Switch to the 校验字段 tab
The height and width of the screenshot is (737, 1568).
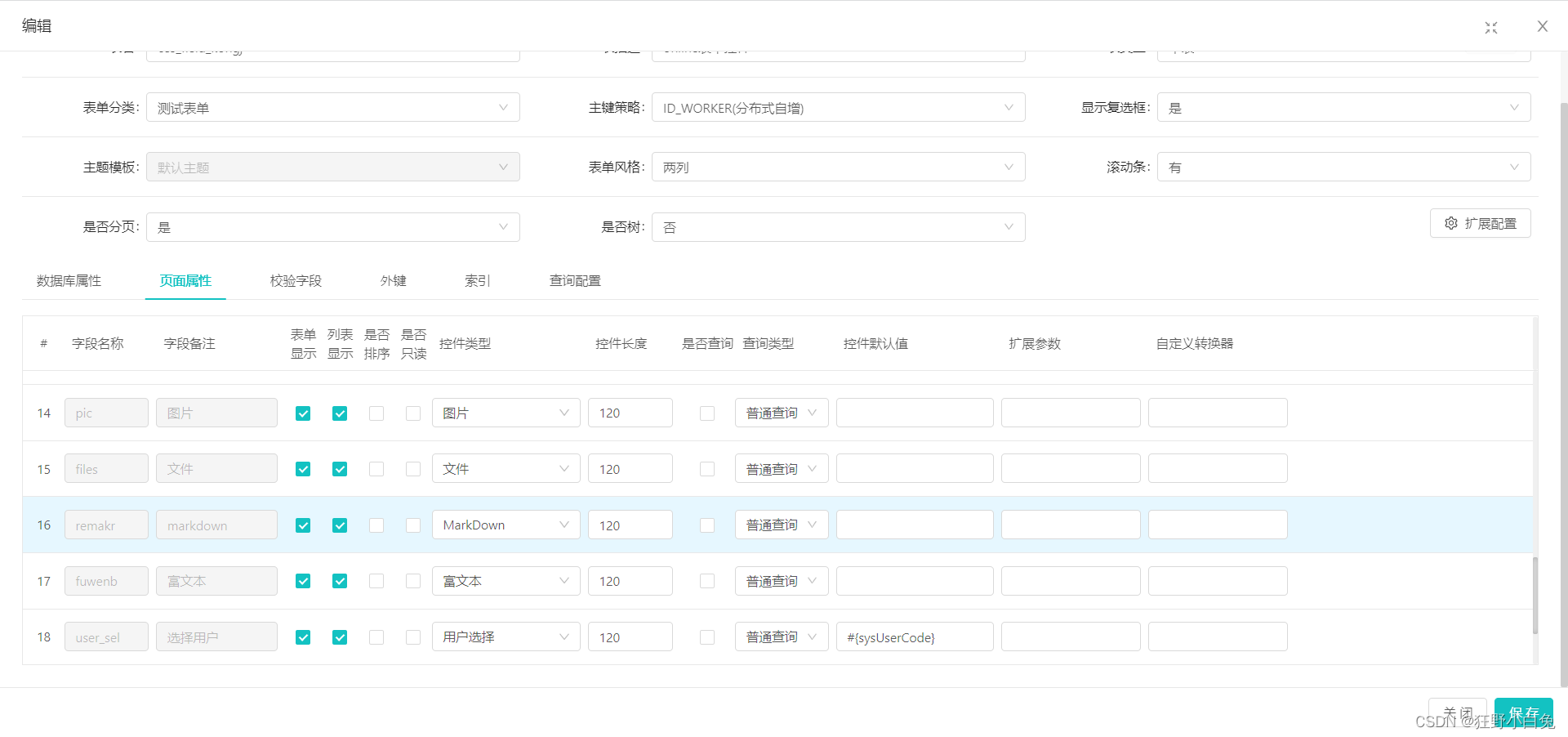coord(296,280)
